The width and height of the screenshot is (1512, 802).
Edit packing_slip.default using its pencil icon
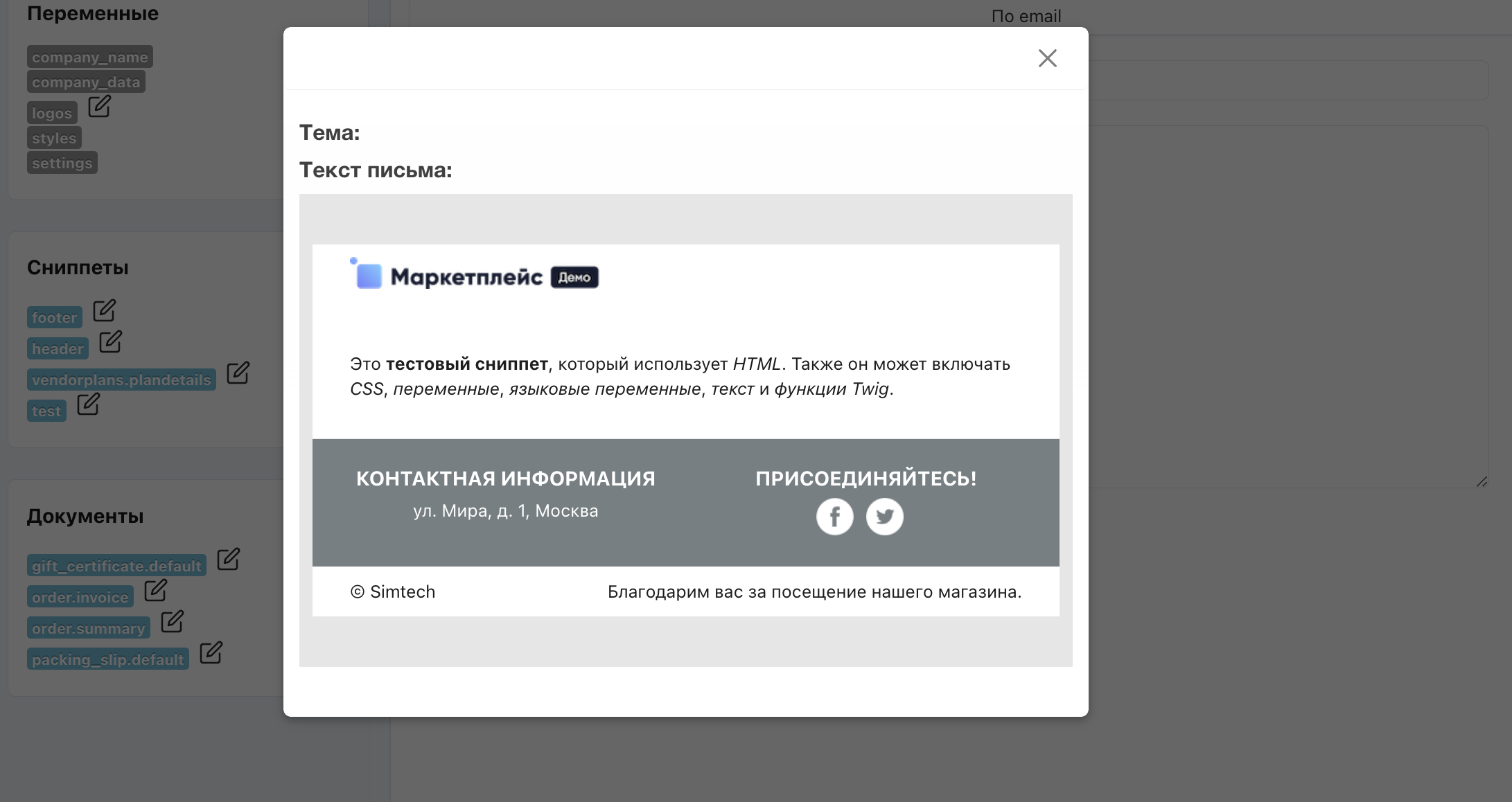click(211, 652)
